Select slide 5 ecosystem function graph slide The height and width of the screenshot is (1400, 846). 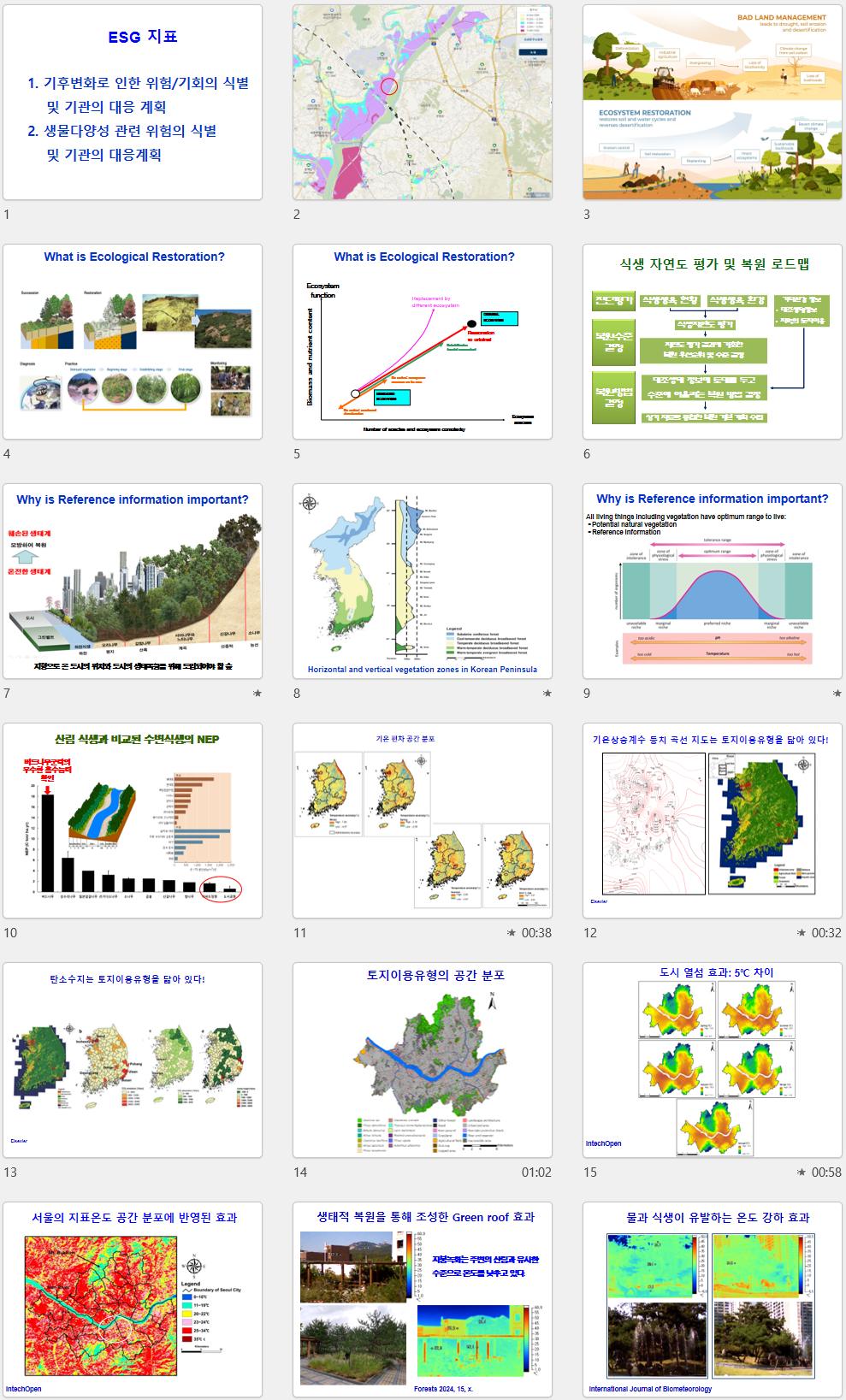tap(423, 342)
